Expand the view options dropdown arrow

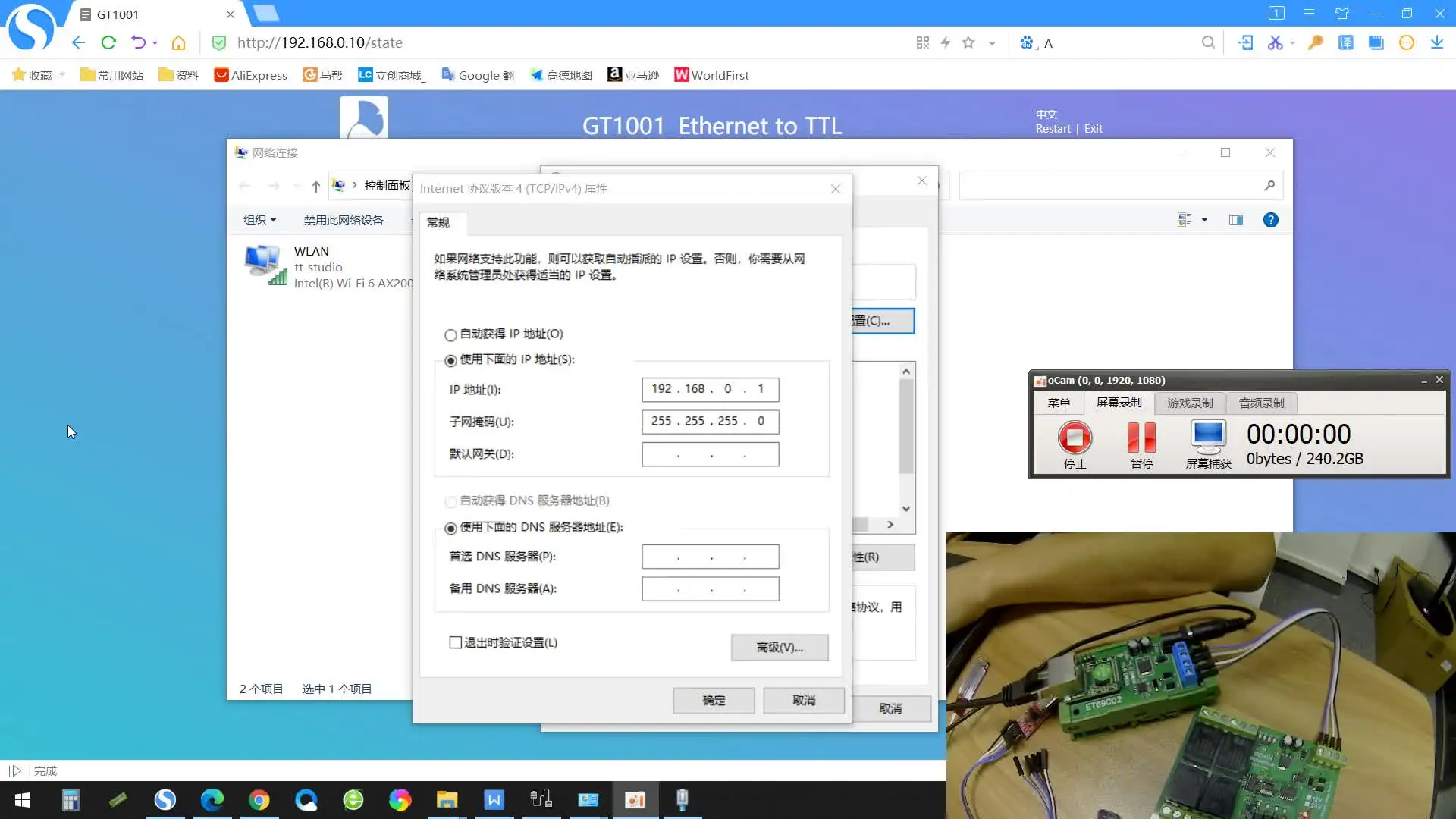pos(1204,221)
